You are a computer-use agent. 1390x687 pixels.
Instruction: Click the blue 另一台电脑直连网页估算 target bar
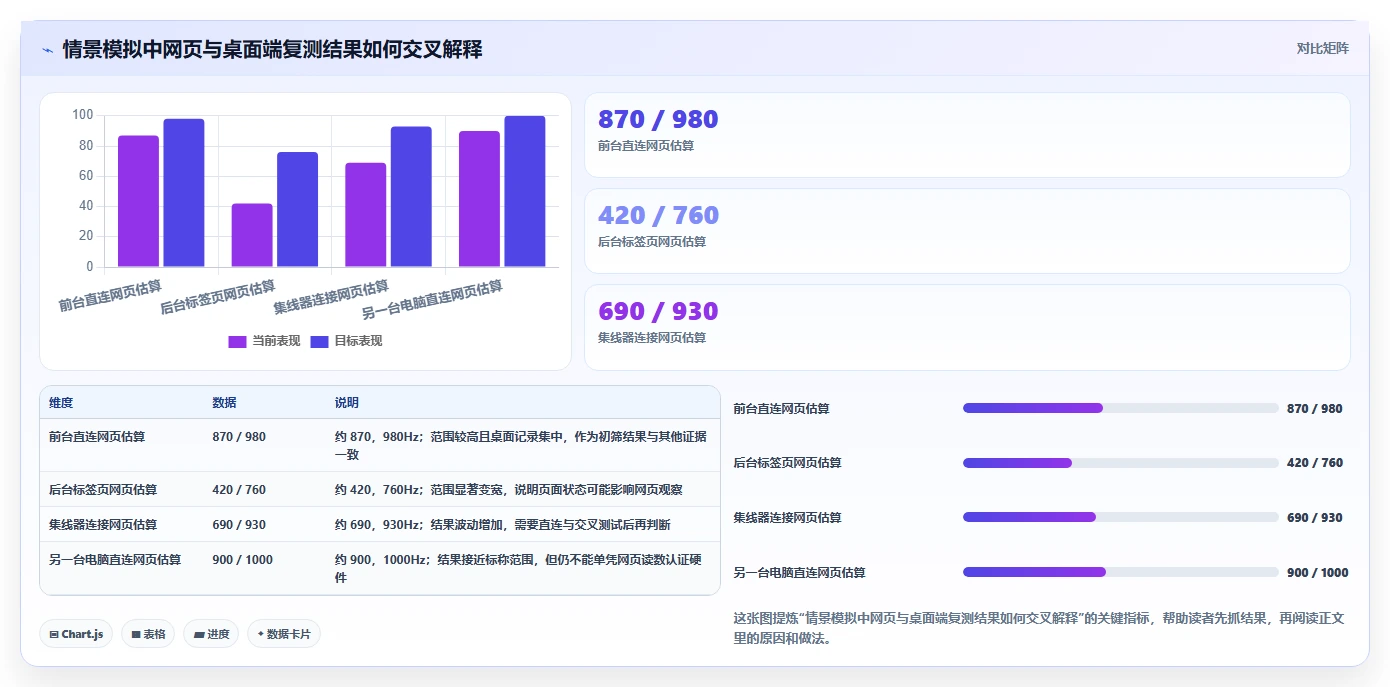click(525, 192)
